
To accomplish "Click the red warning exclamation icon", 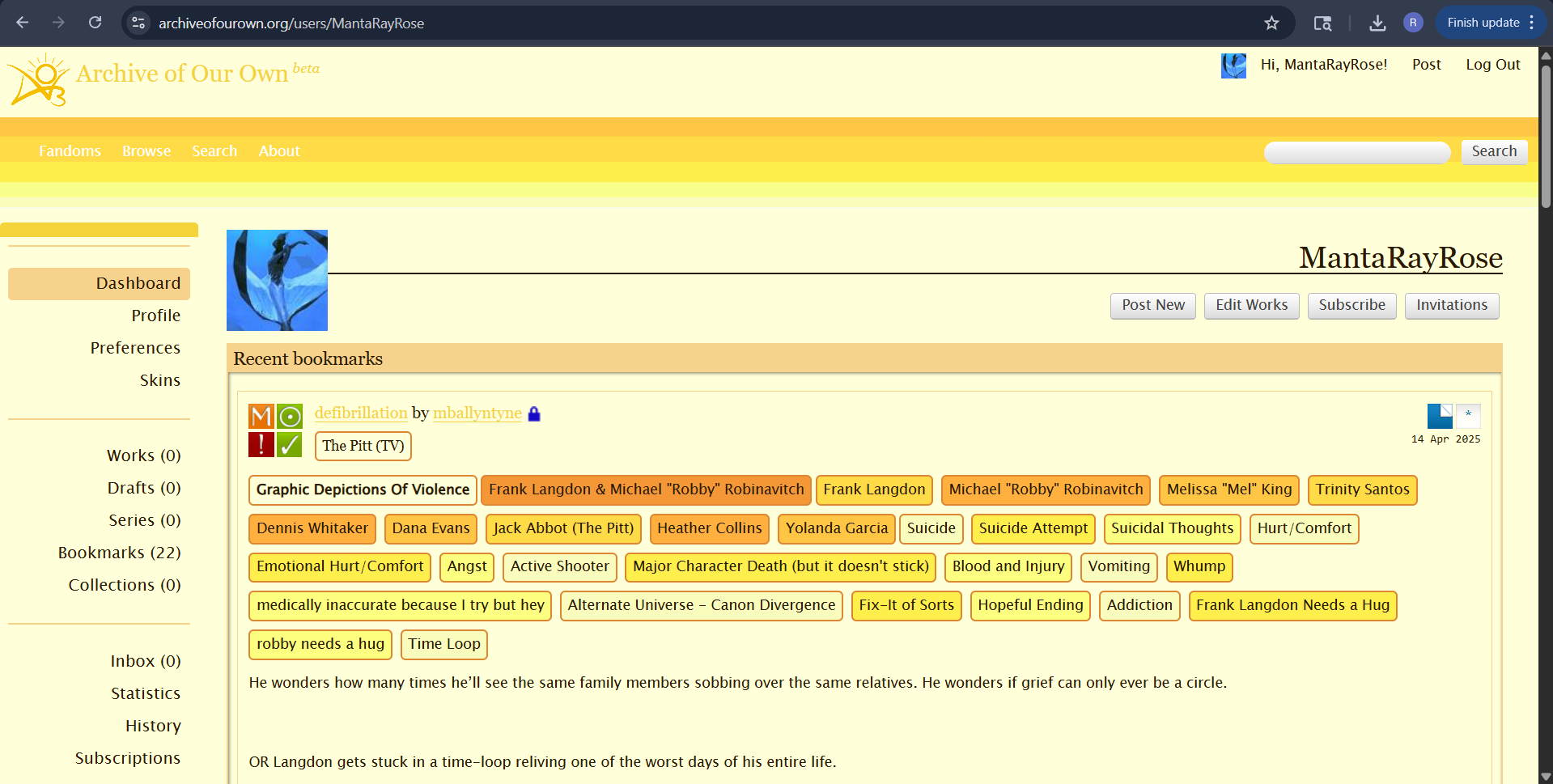I will point(261,444).
